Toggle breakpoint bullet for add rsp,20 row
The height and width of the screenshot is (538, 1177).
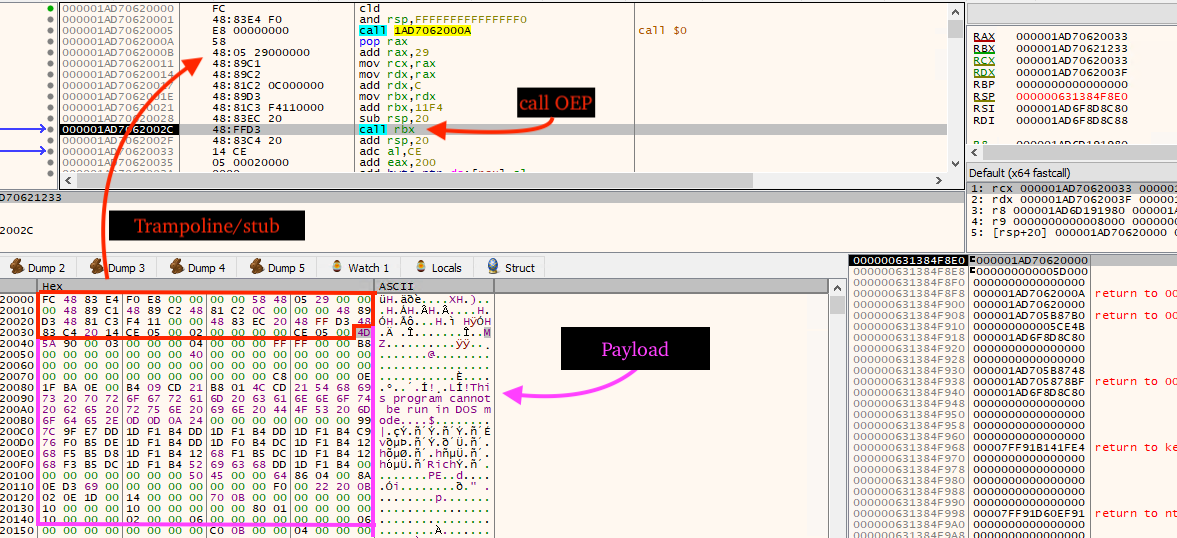point(50,140)
